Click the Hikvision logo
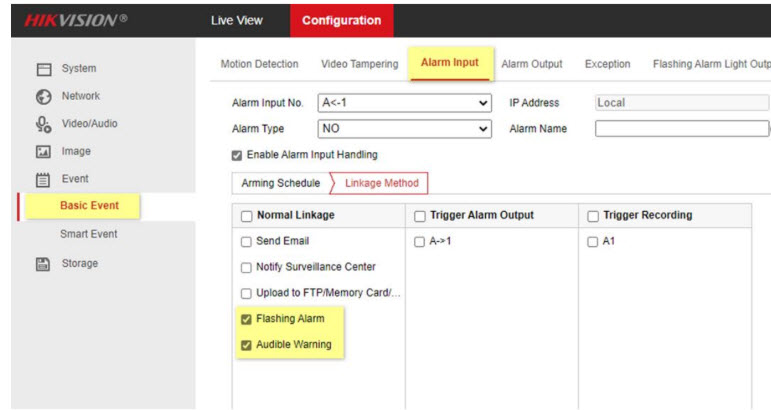Image resolution: width=771 pixels, height=410 pixels. pyautogui.click(x=76, y=20)
